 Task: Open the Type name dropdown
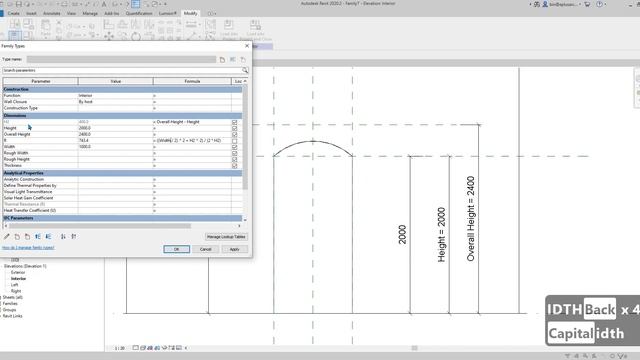point(122,60)
